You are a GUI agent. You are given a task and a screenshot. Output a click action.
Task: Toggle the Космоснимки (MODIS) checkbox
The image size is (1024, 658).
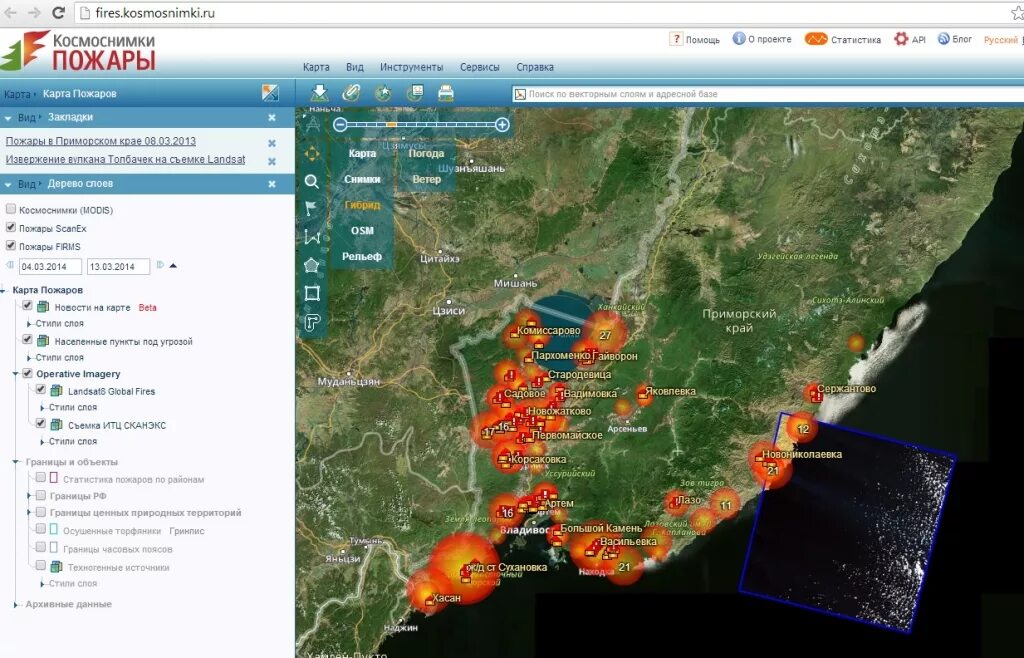tap(10, 209)
